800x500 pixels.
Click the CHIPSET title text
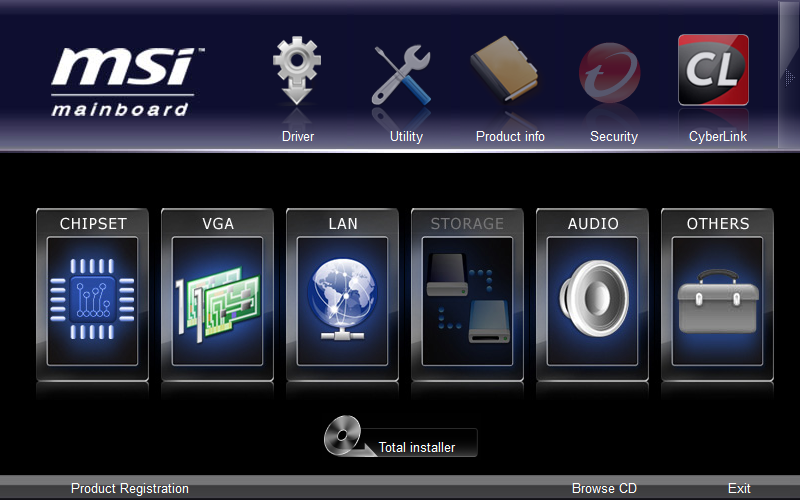coord(93,223)
